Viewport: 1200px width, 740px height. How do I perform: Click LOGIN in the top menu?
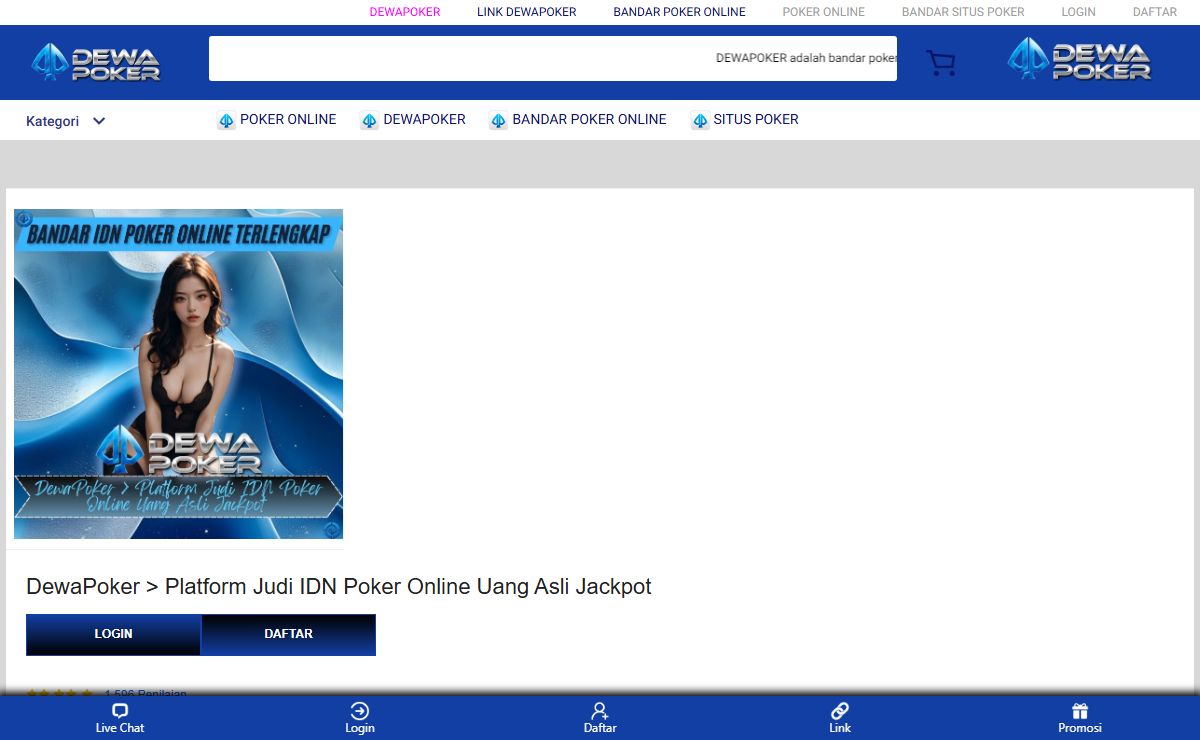(1079, 12)
